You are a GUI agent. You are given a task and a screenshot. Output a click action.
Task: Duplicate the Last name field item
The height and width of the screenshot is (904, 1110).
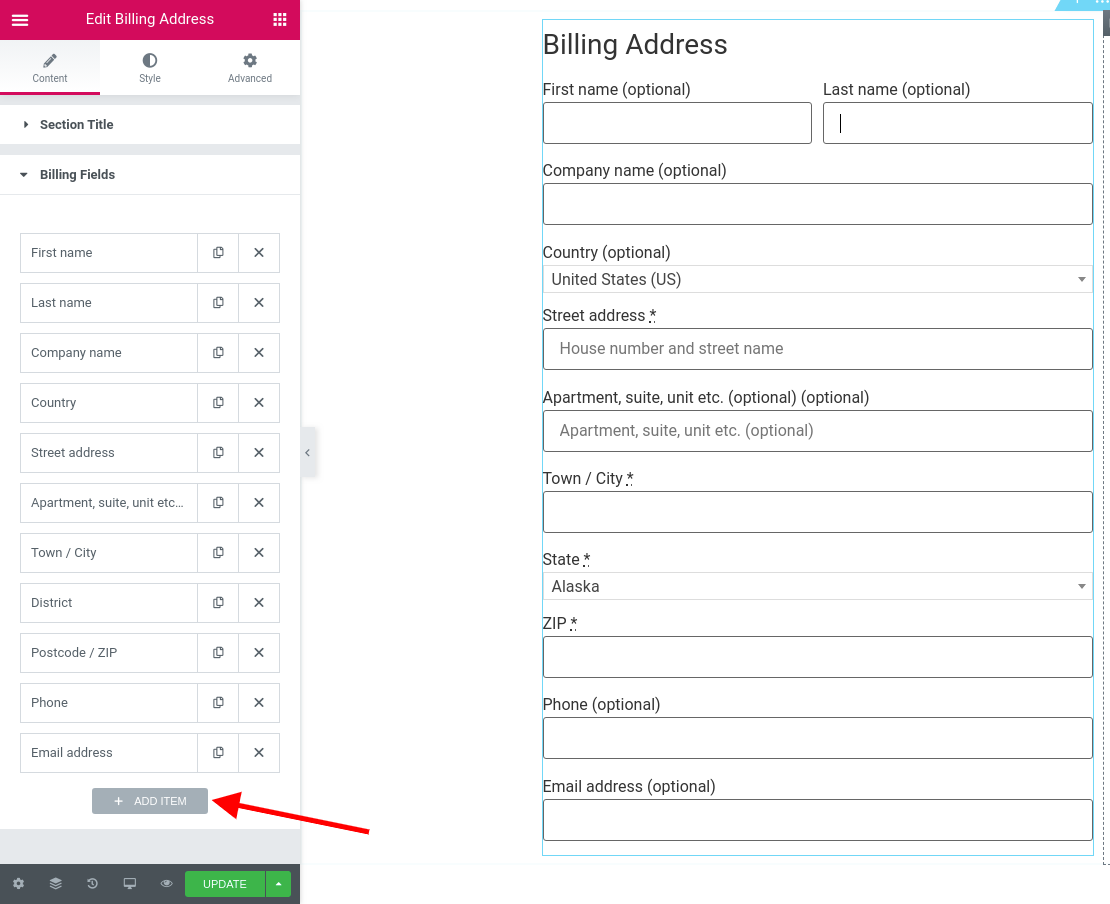point(218,303)
